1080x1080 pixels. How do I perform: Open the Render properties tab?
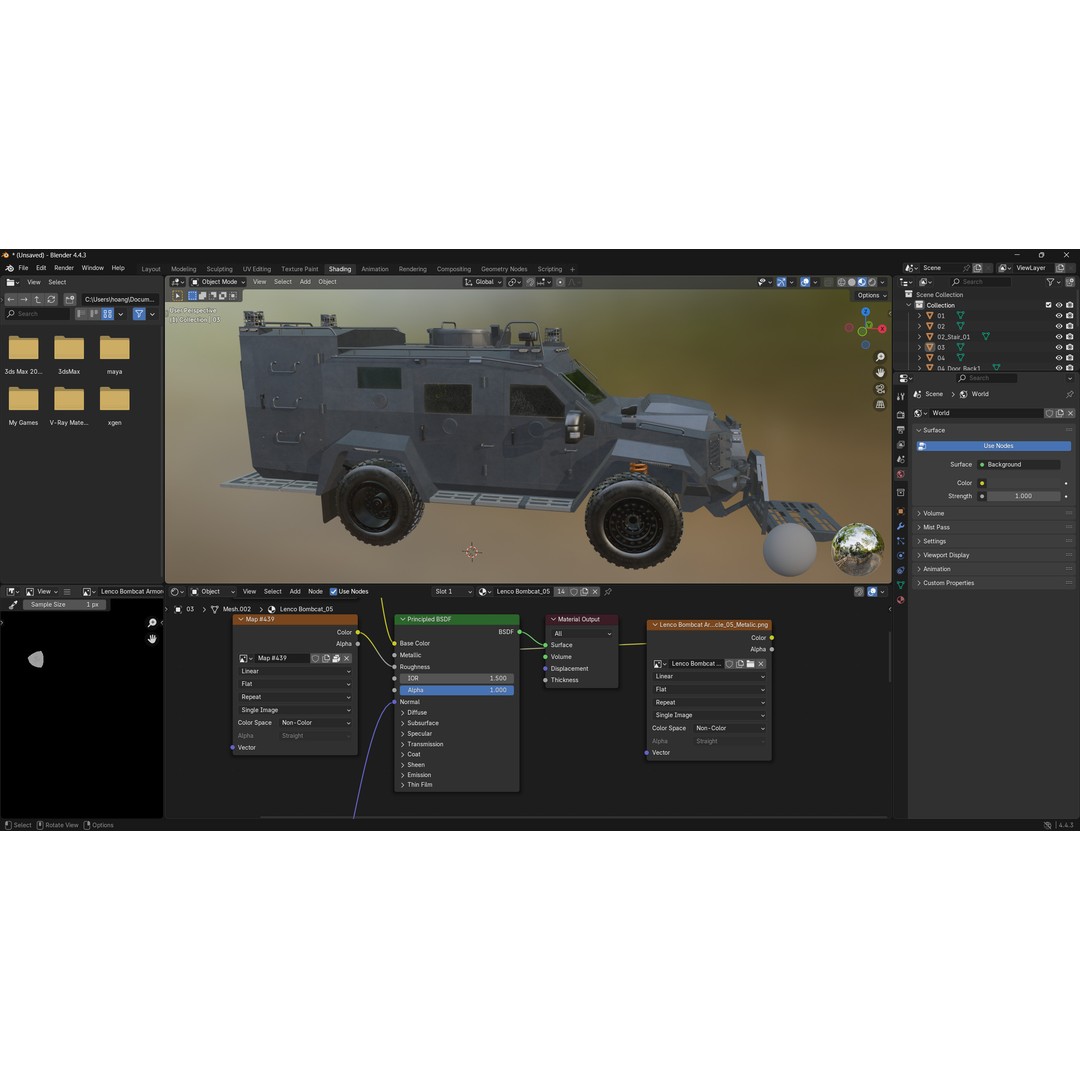[900, 415]
